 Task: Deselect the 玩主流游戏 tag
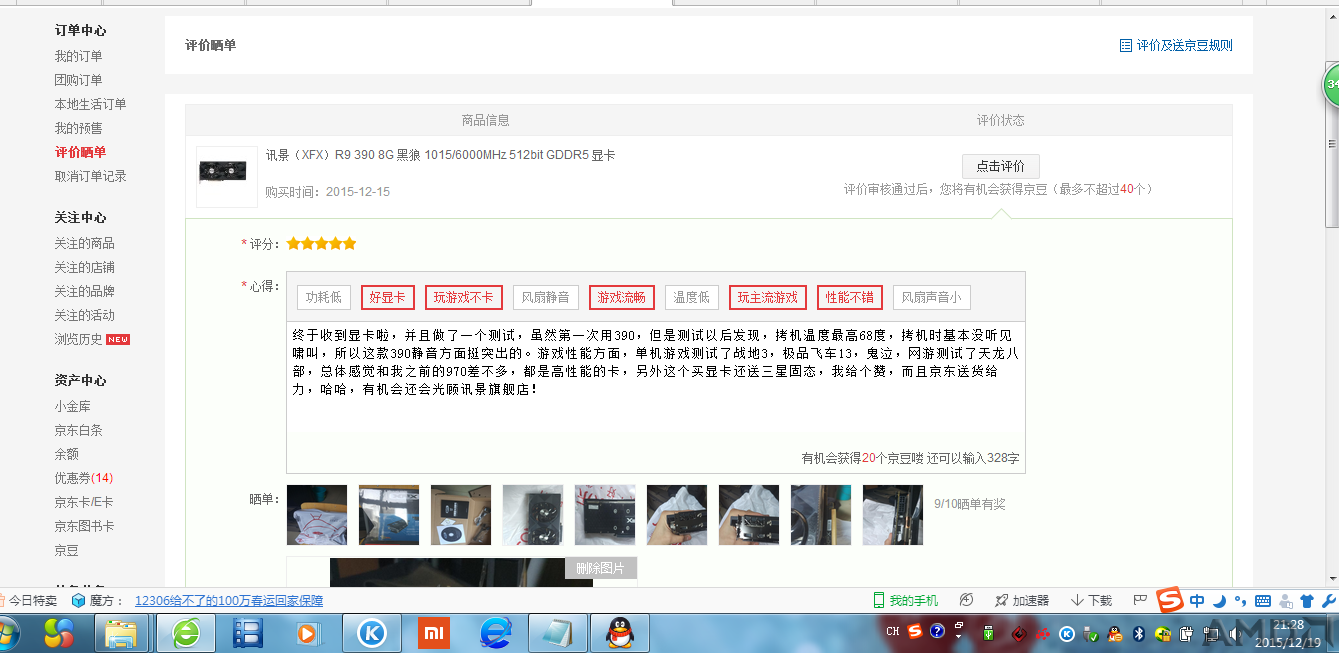768,297
